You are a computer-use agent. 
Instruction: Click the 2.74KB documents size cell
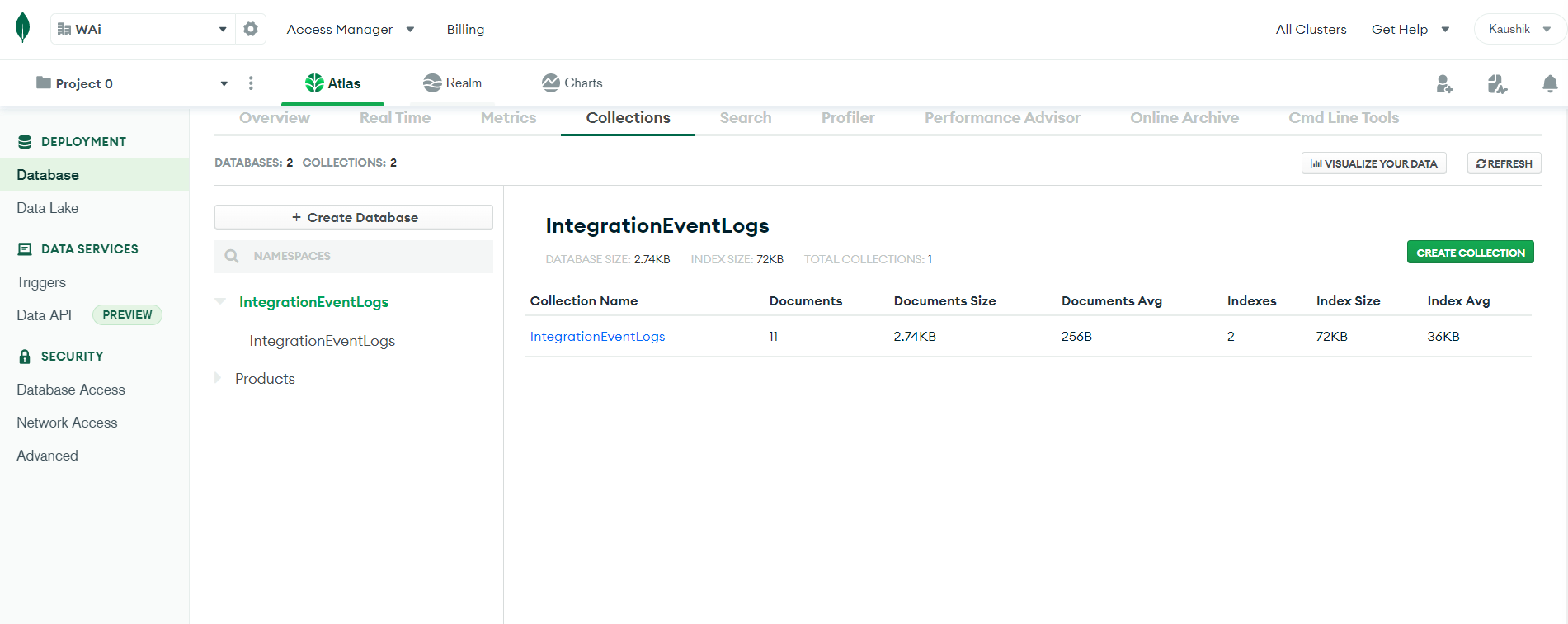(x=915, y=337)
